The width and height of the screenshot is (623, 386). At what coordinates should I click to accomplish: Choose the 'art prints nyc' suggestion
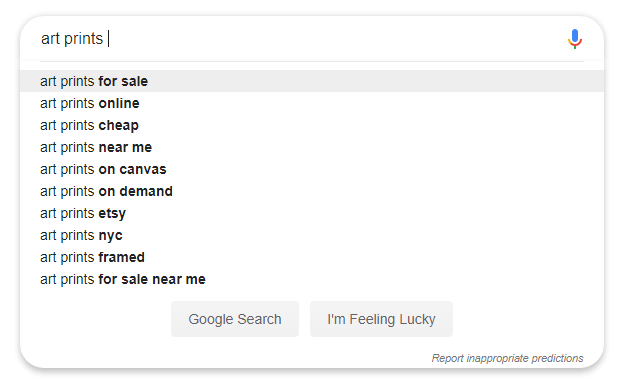point(312,235)
